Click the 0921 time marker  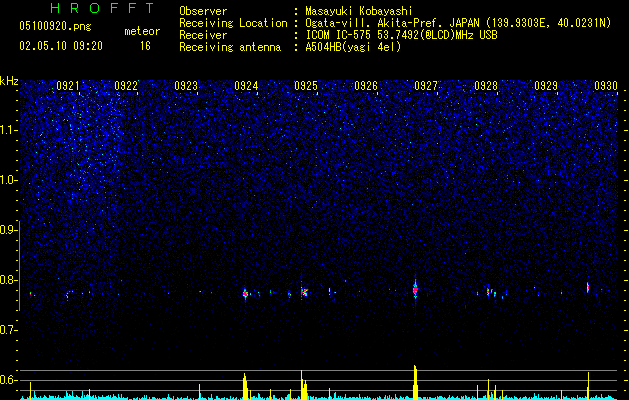(67, 86)
